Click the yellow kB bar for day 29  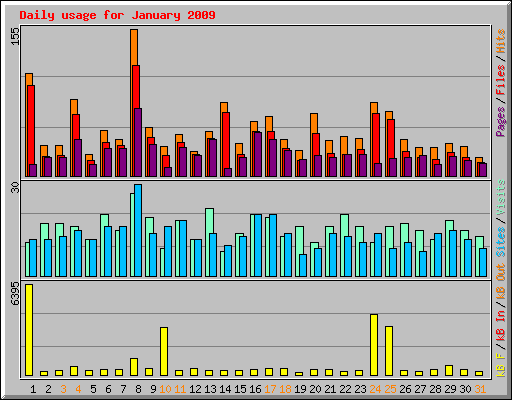[449, 370]
